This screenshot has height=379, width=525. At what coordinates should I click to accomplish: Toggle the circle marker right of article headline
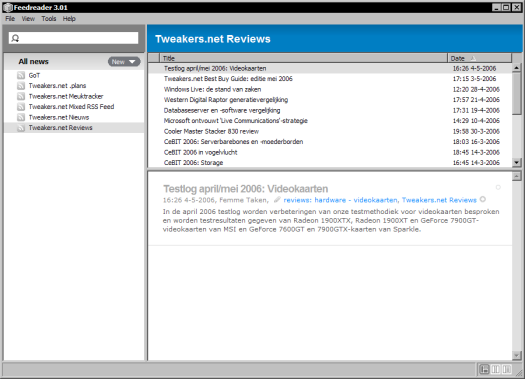pyautogui.click(x=498, y=187)
